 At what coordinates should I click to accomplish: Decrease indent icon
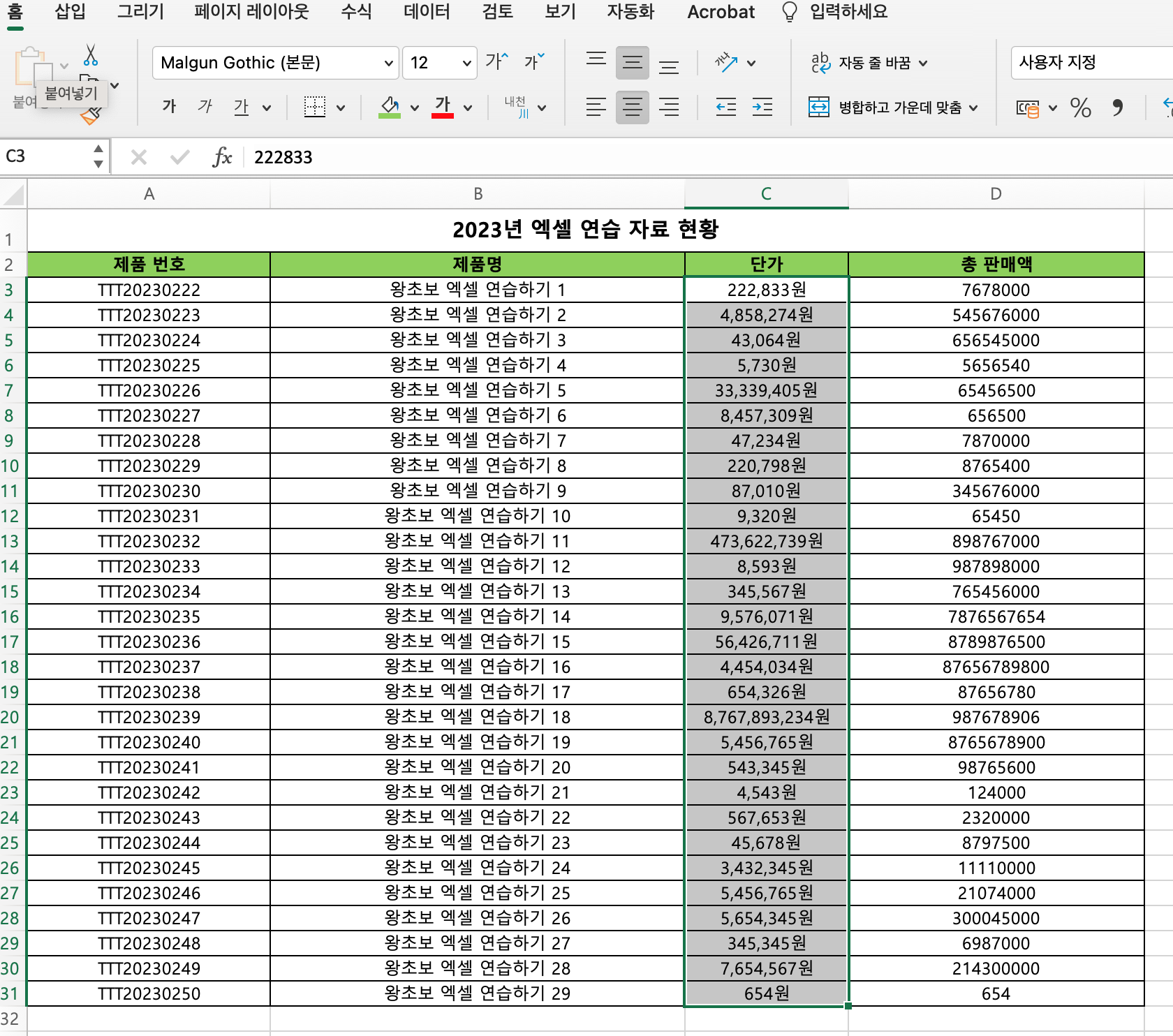pos(726,108)
